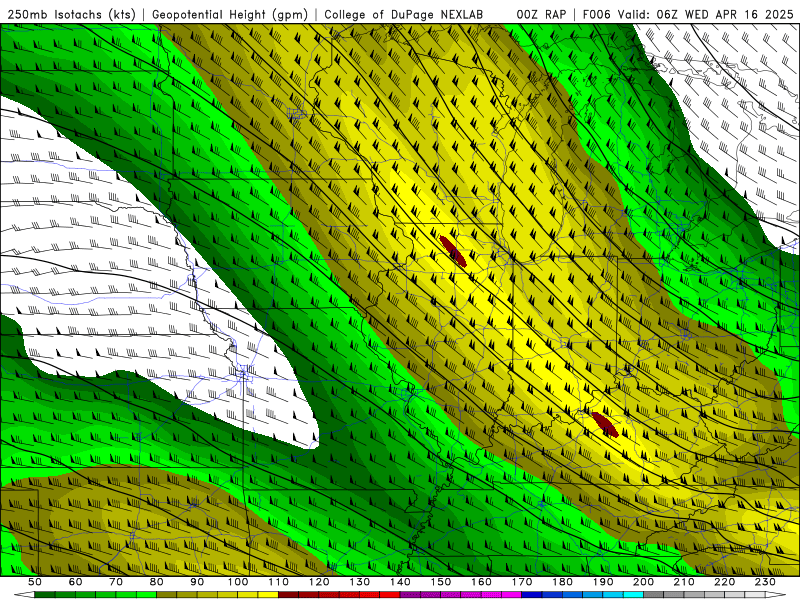Click the 120 label on the color scale

pyautogui.click(x=319, y=582)
